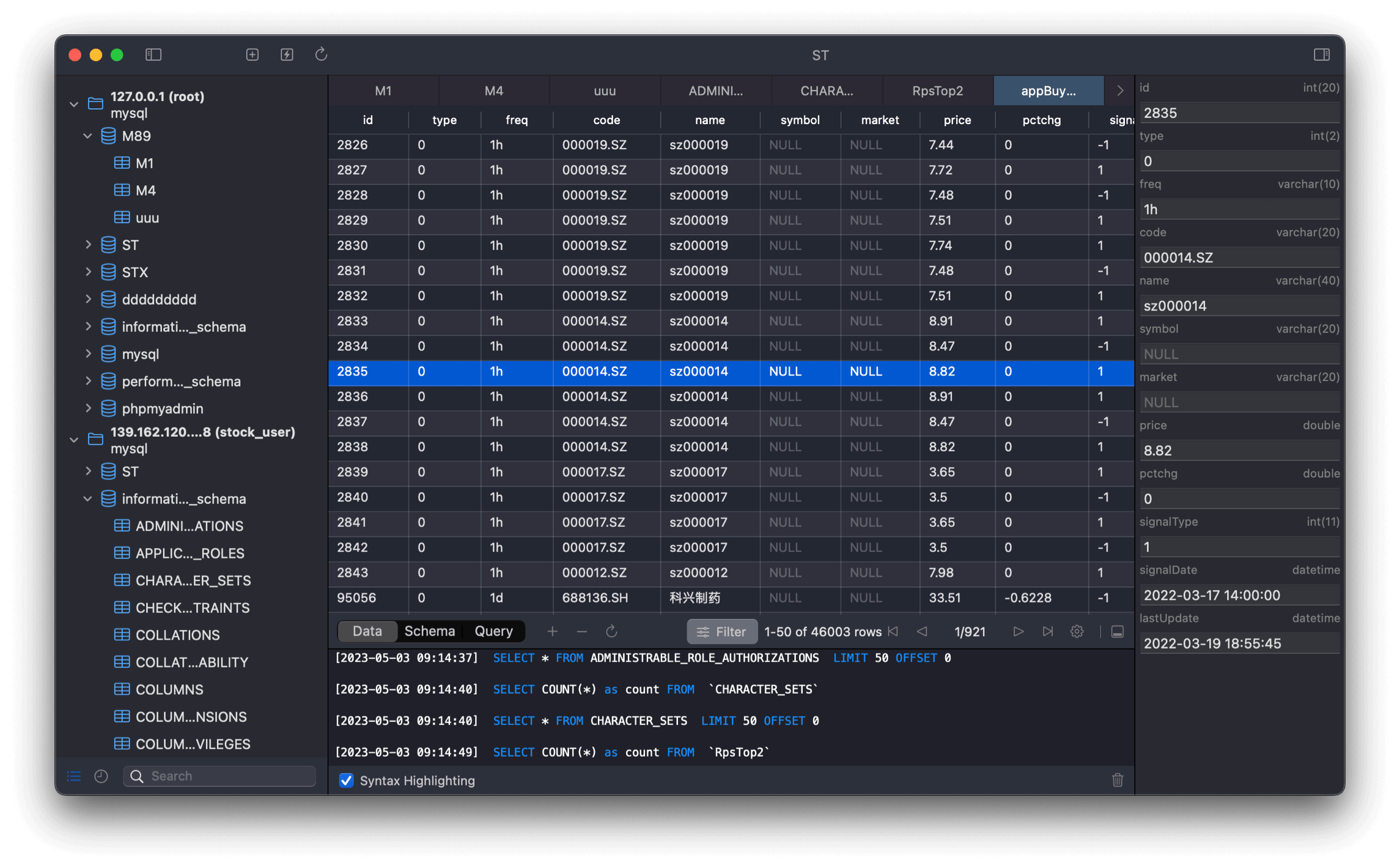Image resolution: width=1400 pixels, height=868 pixels.
Task: Click the sidebar Search field
Action: click(x=219, y=776)
